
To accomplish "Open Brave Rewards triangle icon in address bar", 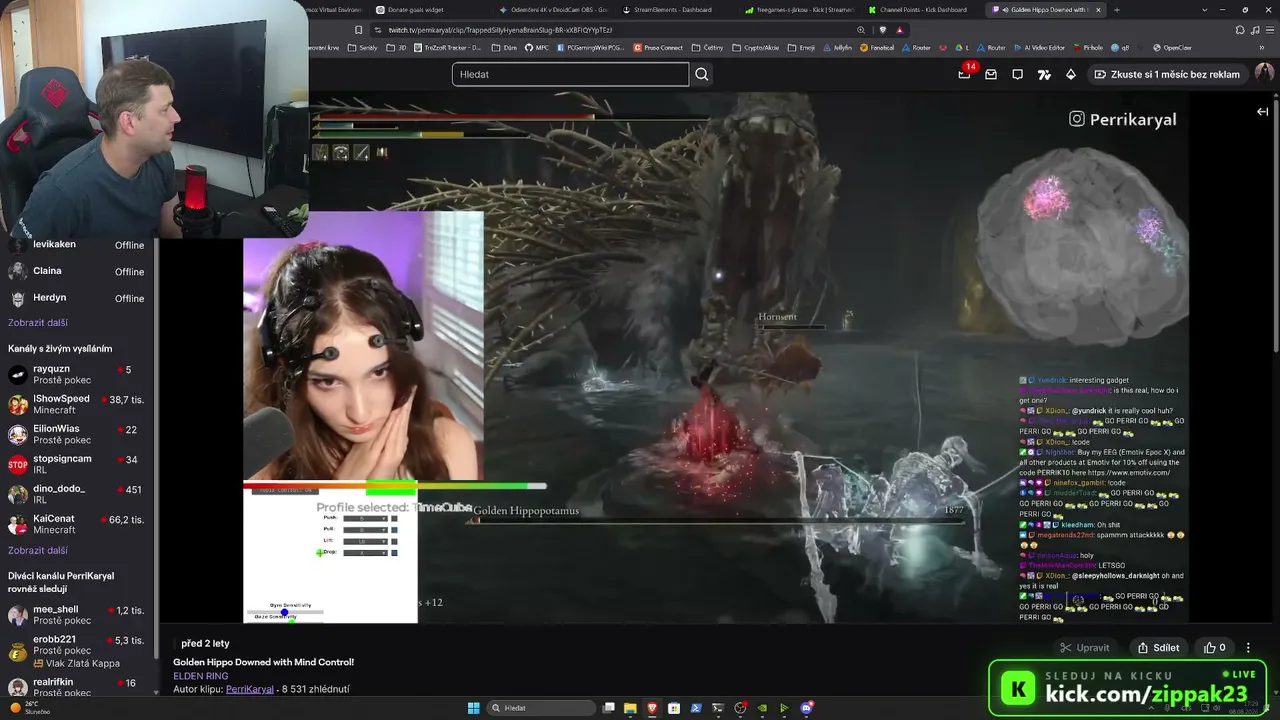I will tap(899, 30).
